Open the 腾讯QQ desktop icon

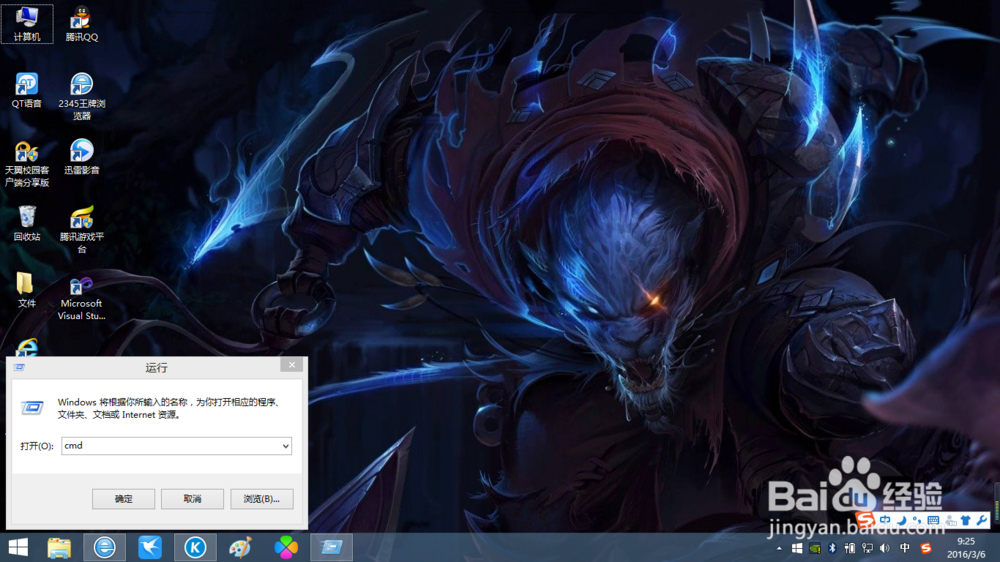(82, 23)
